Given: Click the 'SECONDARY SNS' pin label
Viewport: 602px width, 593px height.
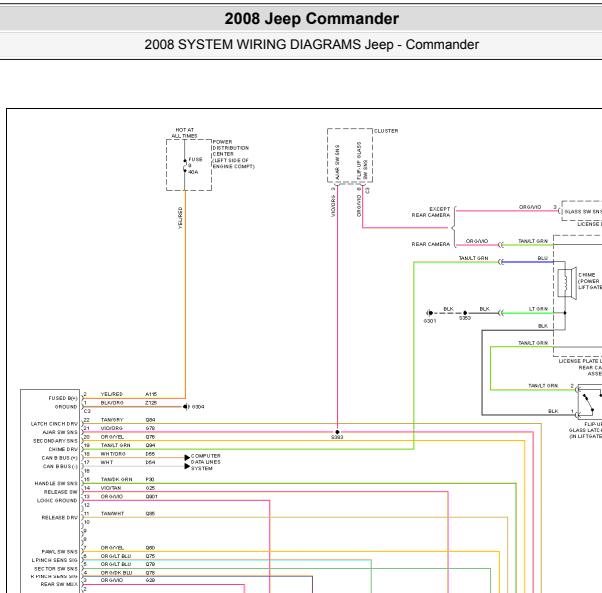Looking at the screenshot, I should coord(55,441).
